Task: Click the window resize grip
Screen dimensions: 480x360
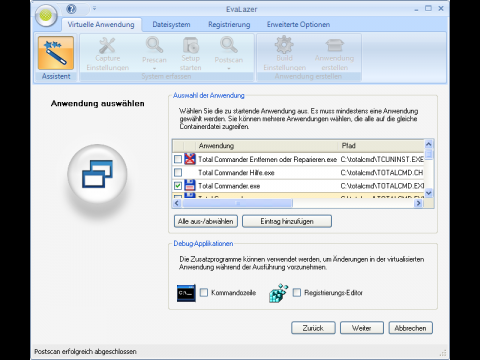Action: tap(443, 353)
